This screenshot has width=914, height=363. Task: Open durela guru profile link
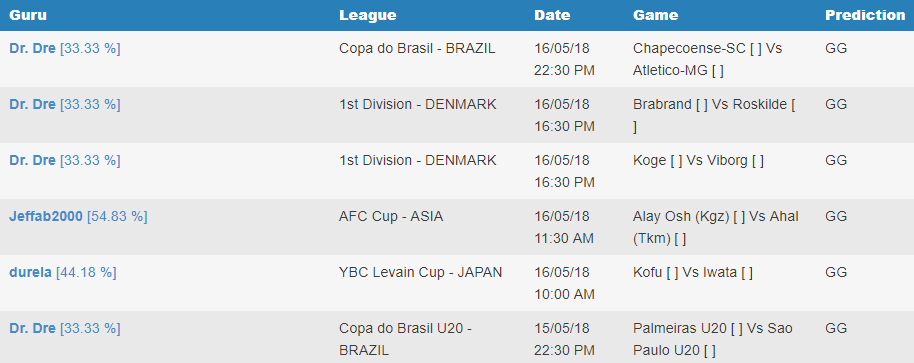pyautogui.click(x=30, y=272)
